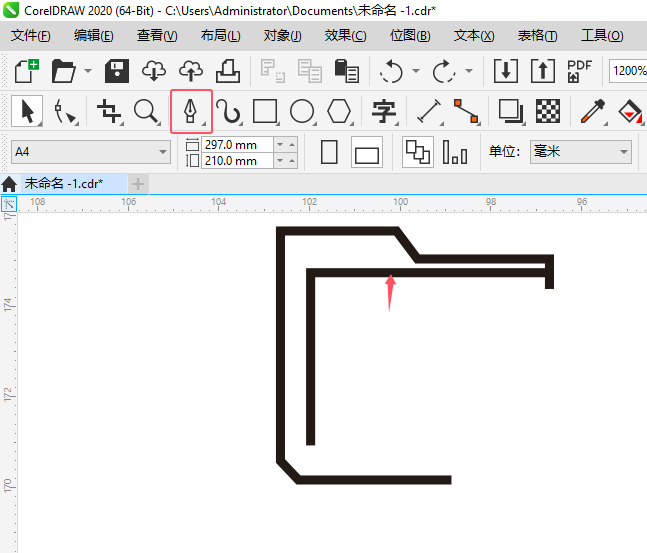647x553 pixels.
Task: Open the 文件(F) menu
Action: pyautogui.click(x=31, y=36)
